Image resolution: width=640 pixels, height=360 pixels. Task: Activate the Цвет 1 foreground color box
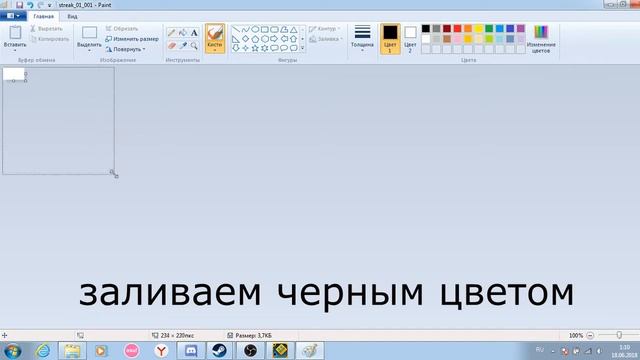pyautogui.click(x=390, y=39)
